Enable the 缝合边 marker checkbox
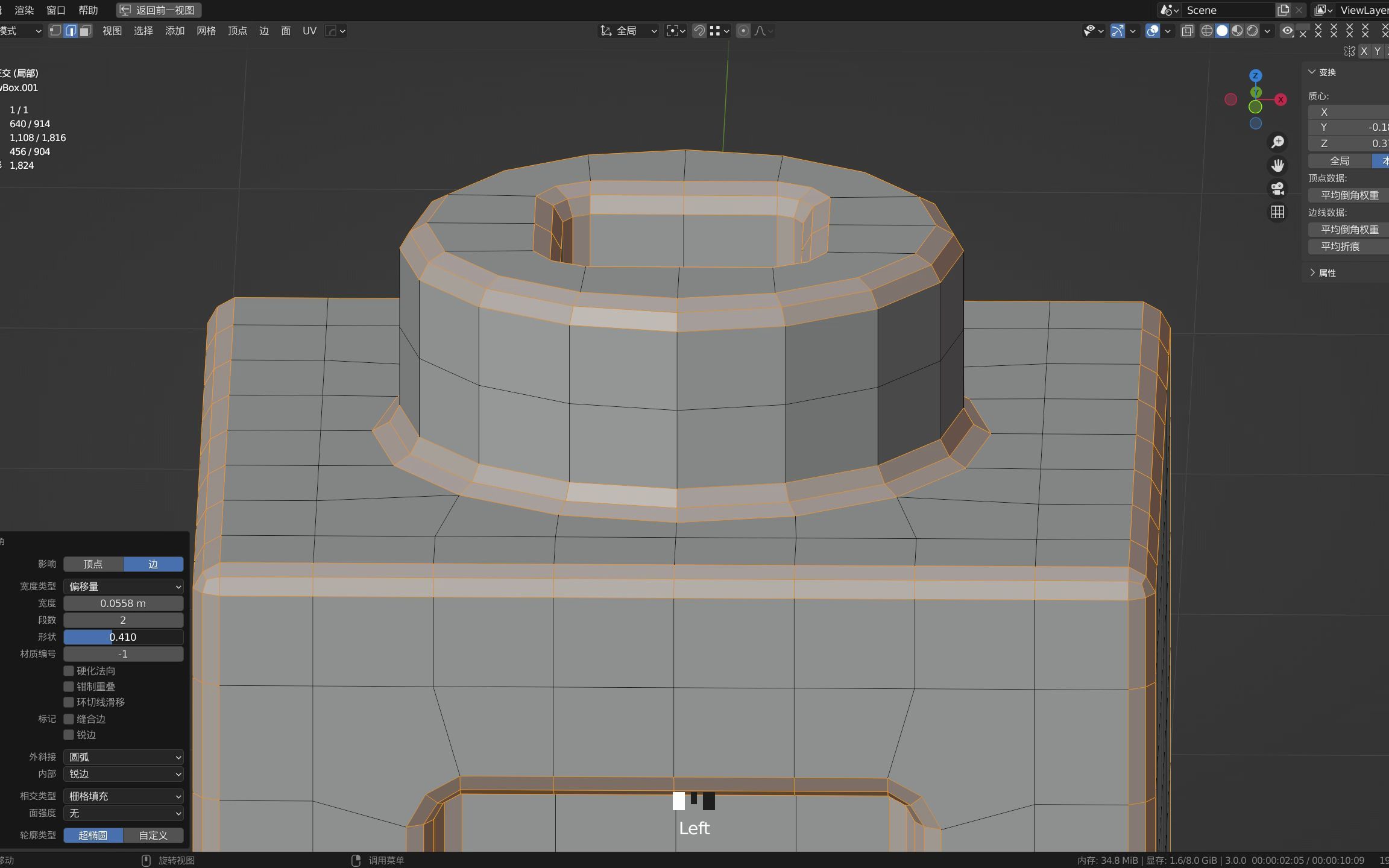The height and width of the screenshot is (868, 1389). pos(69,719)
